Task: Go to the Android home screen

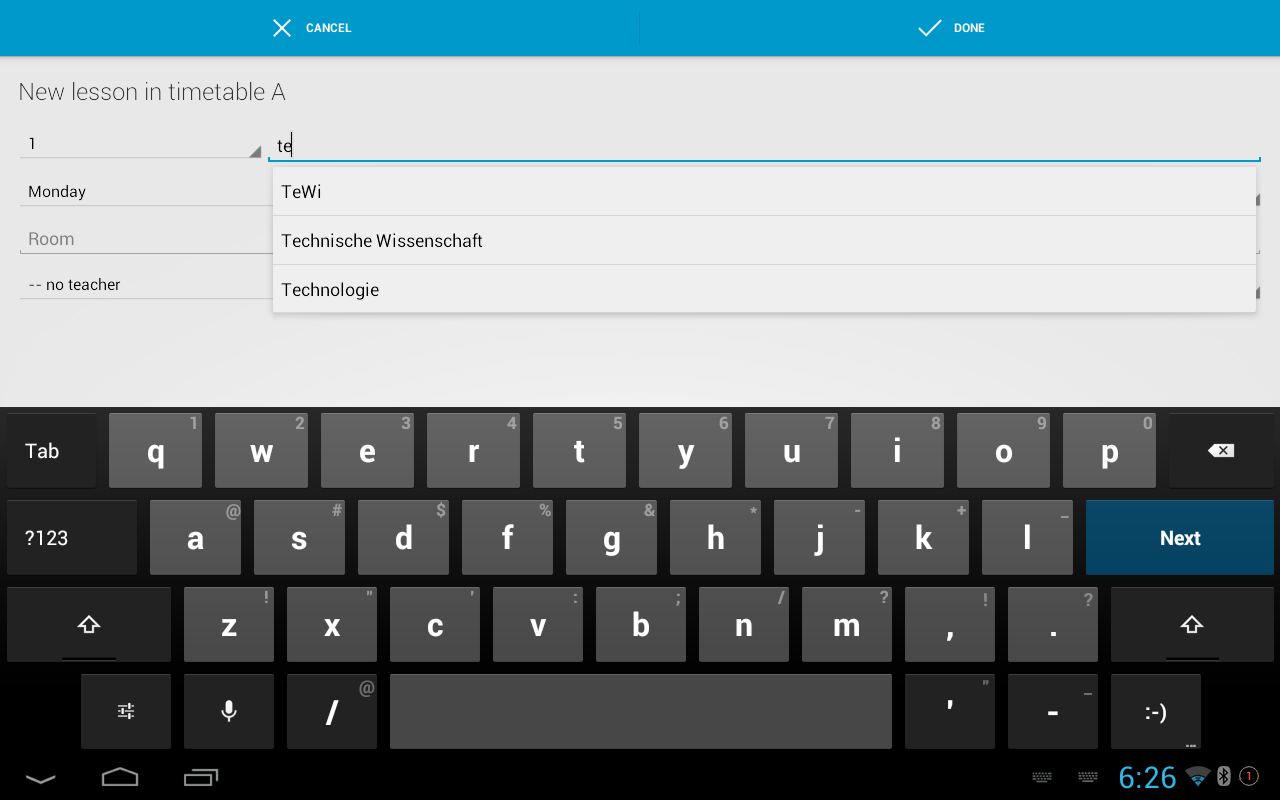Action: [x=120, y=777]
